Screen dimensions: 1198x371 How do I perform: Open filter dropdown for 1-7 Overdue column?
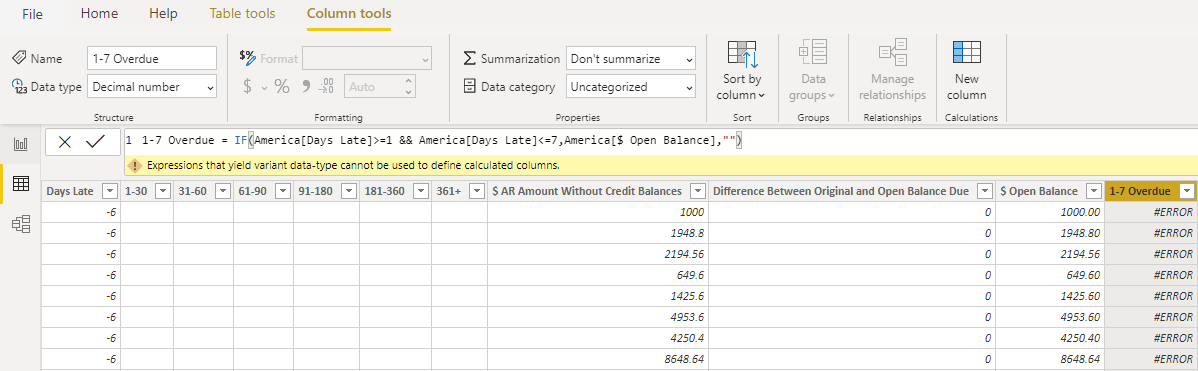click(1187, 191)
